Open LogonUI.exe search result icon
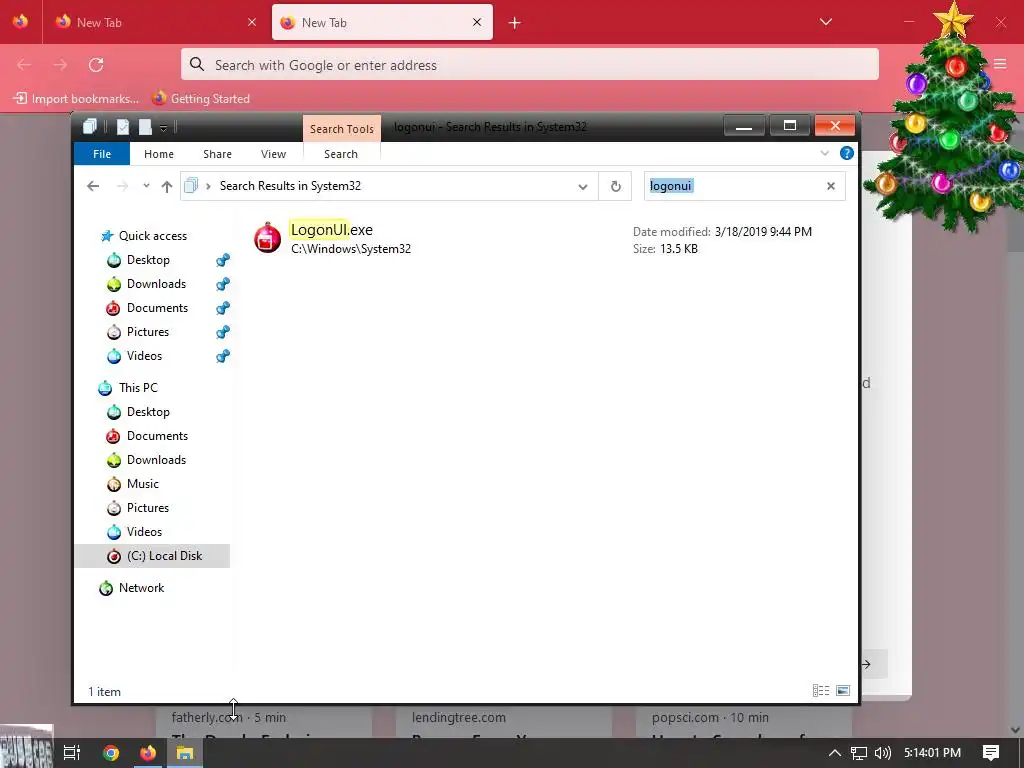The height and width of the screenshot is (768, 1024). tap(267, 238)
